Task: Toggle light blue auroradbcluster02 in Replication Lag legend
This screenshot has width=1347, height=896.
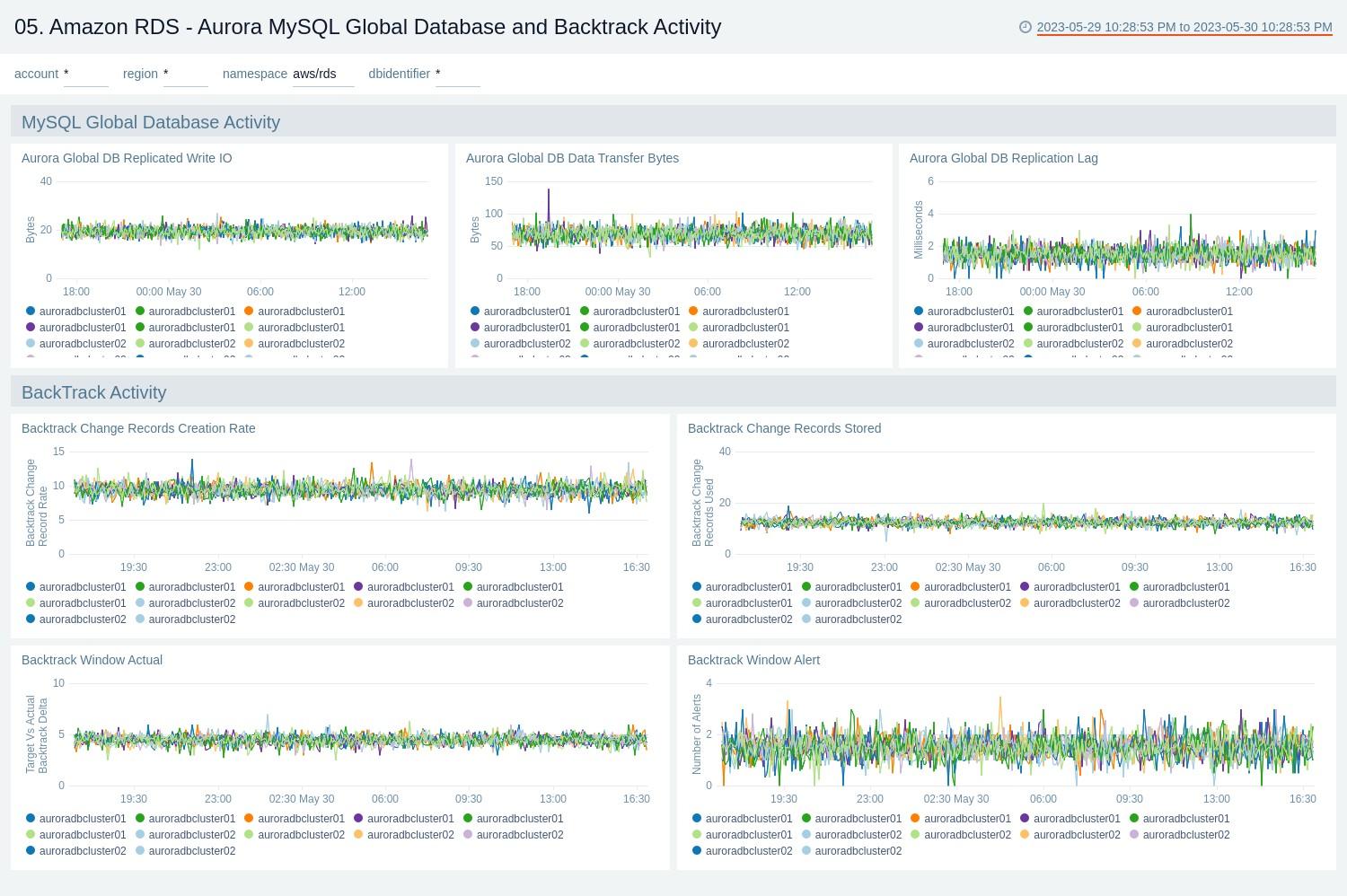Action: click(964, 344)
